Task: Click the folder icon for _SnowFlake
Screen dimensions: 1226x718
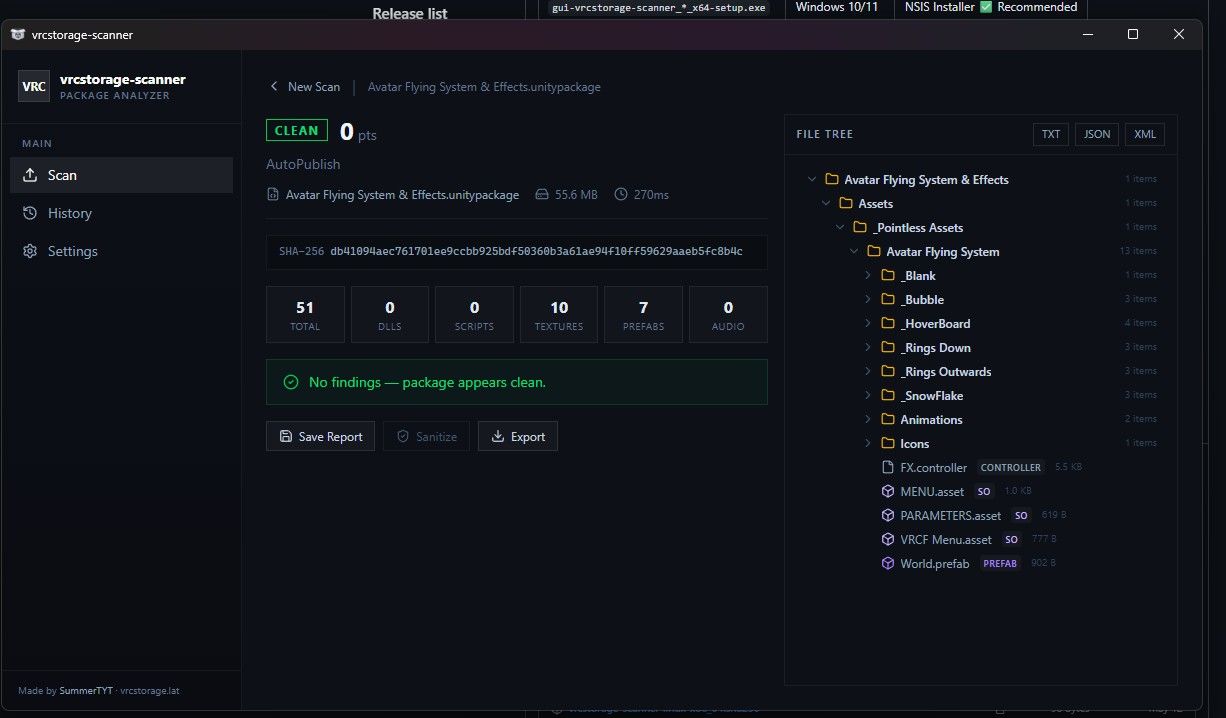Action: click(888, 396)
